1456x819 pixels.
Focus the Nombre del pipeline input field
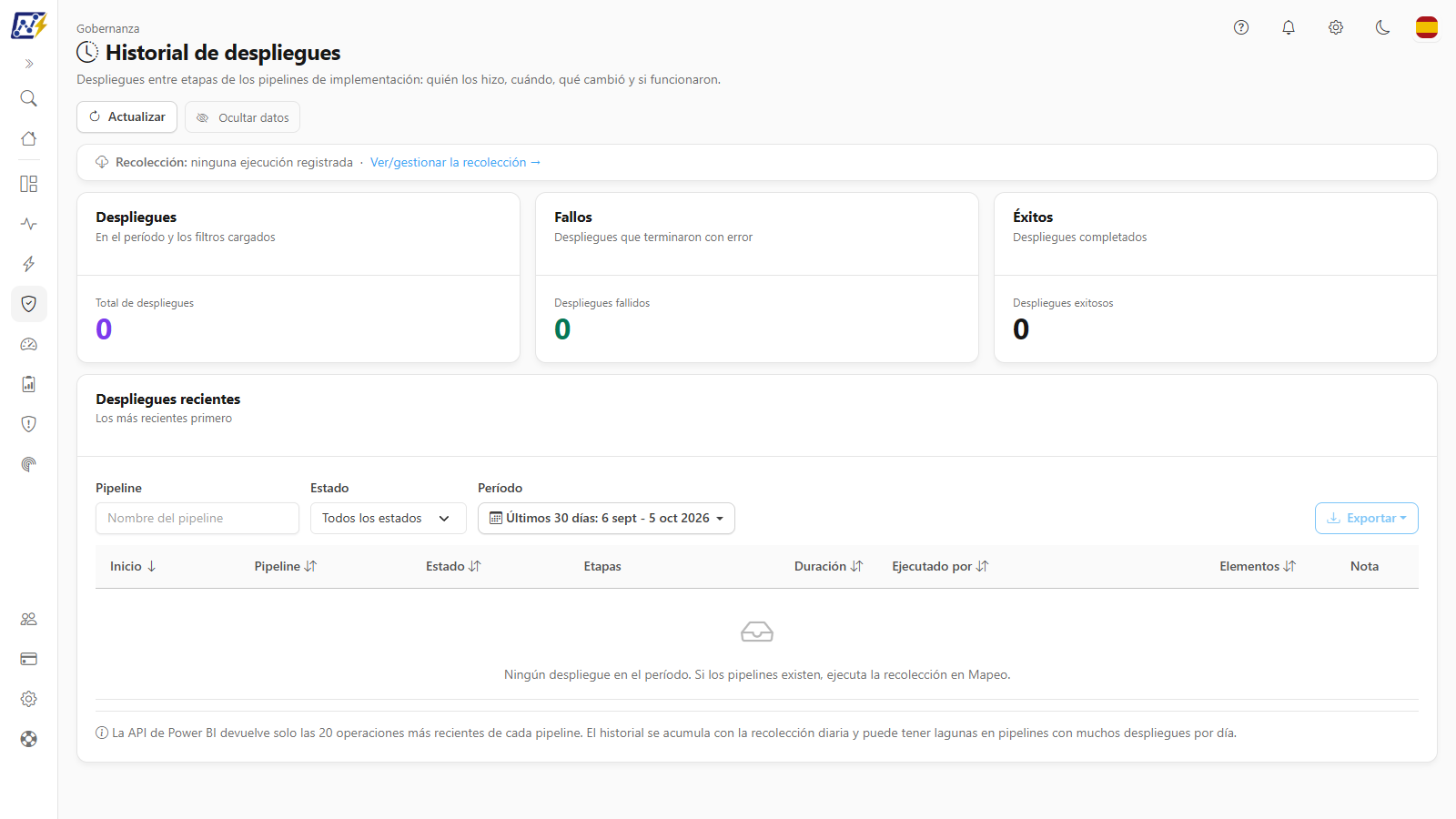[197, 519]
